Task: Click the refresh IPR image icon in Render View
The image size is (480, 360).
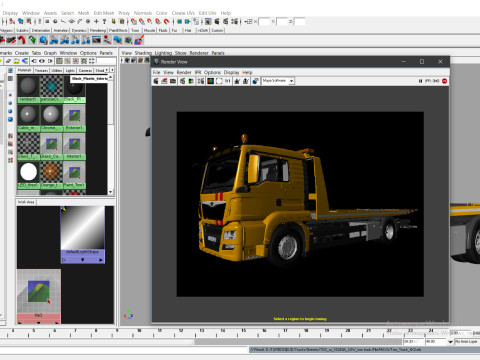Action: click(191, 81)
